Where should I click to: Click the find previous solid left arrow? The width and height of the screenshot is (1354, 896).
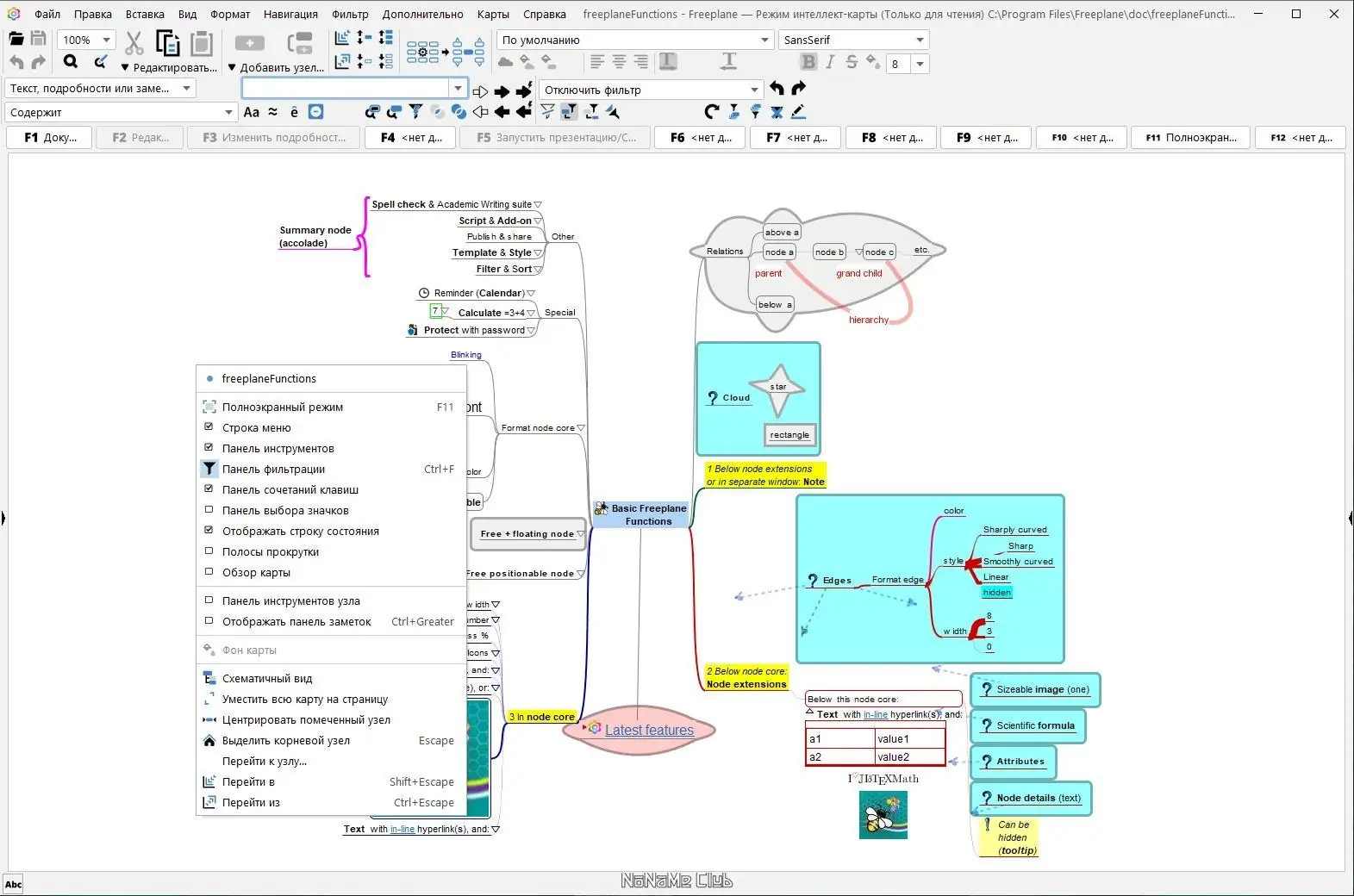502,112
